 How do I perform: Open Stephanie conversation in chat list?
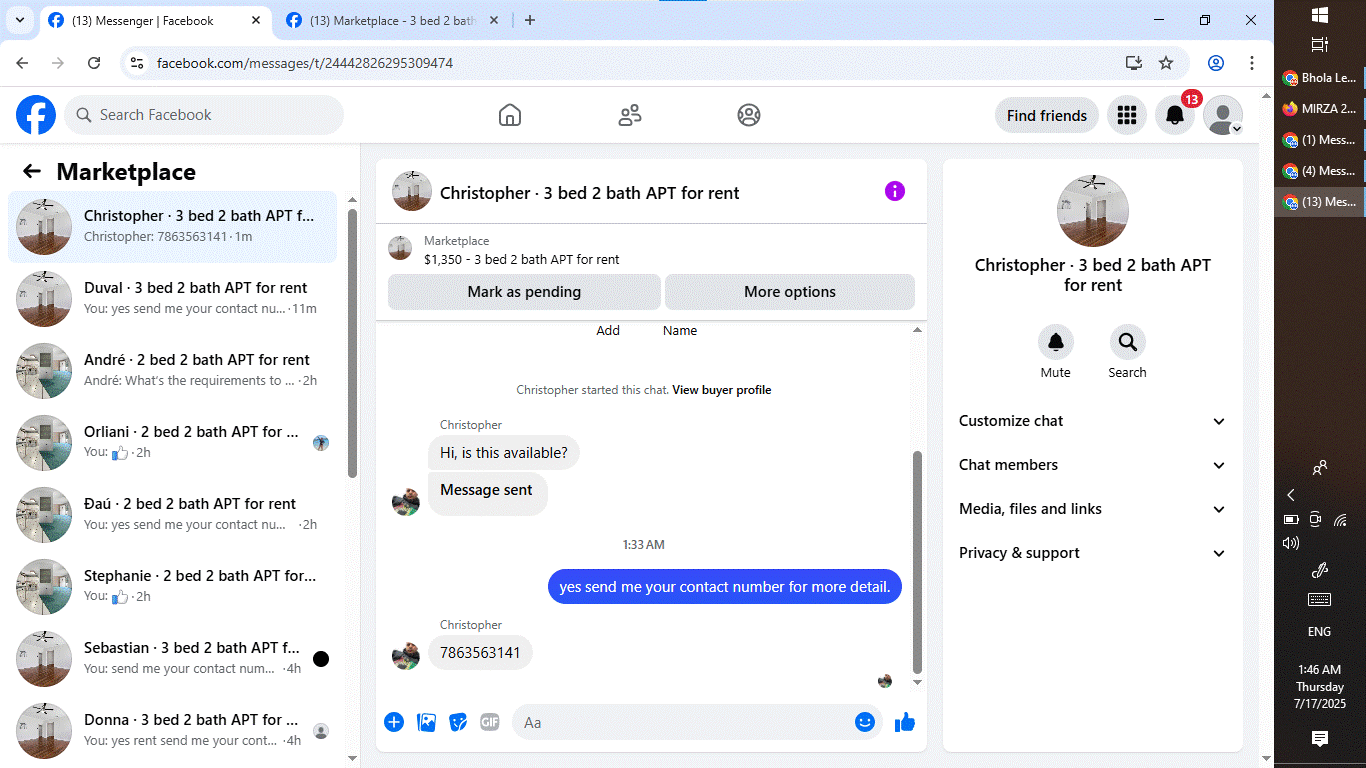pos(173,587)
